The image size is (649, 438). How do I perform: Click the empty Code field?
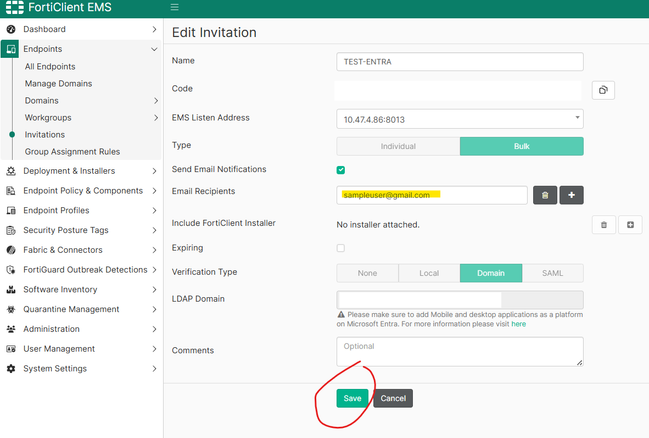tap(458, 90)
